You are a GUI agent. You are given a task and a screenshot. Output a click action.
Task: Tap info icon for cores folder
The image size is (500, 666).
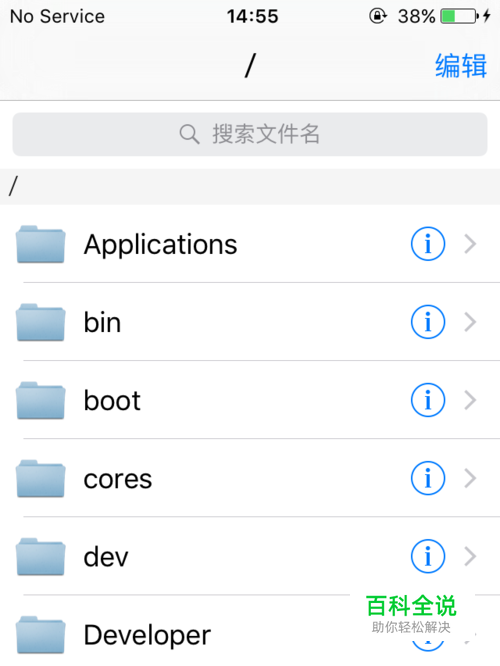pyautogui.click(x=428, y=478)
